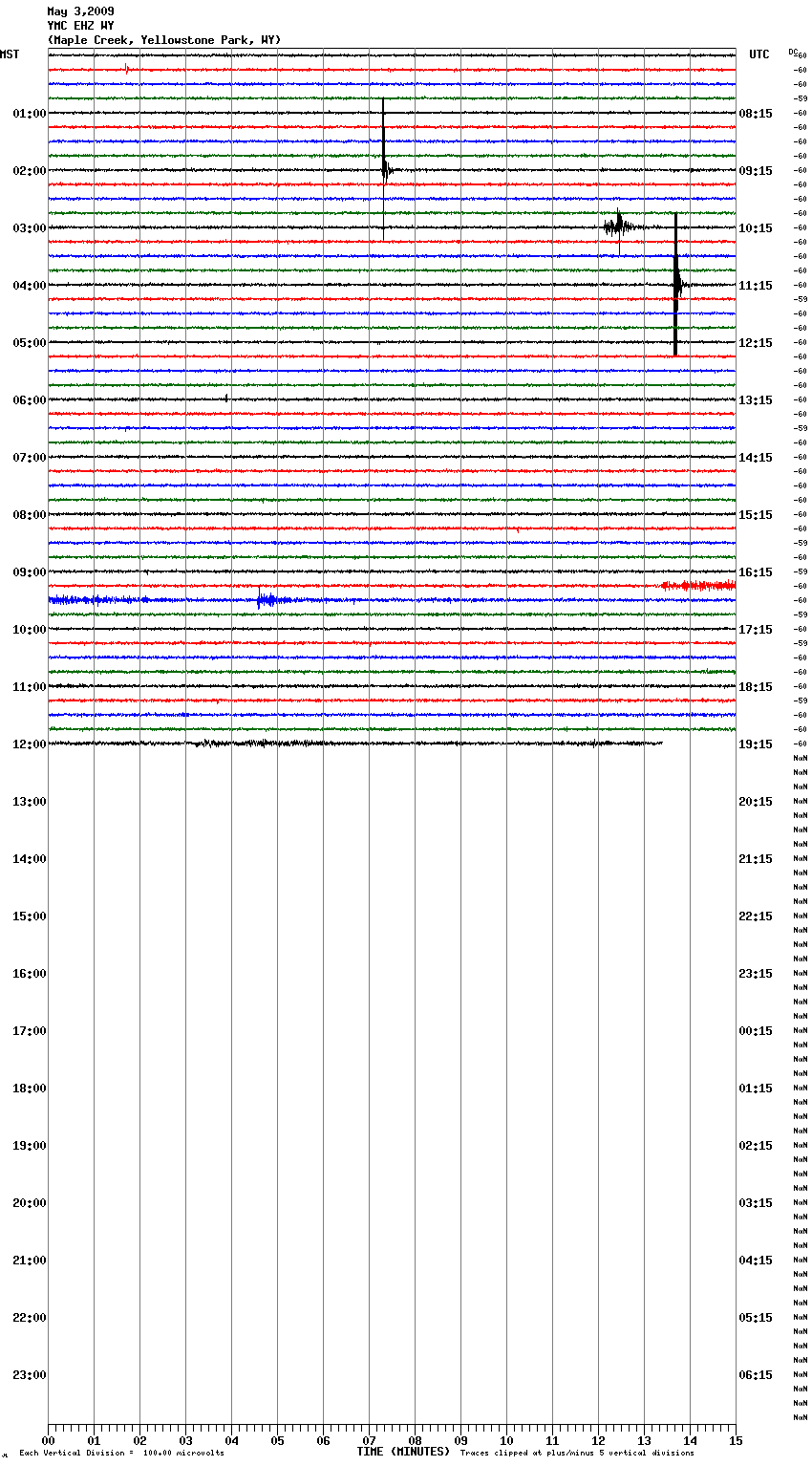Select the 21:00 MST time label

click(30, 1261)
